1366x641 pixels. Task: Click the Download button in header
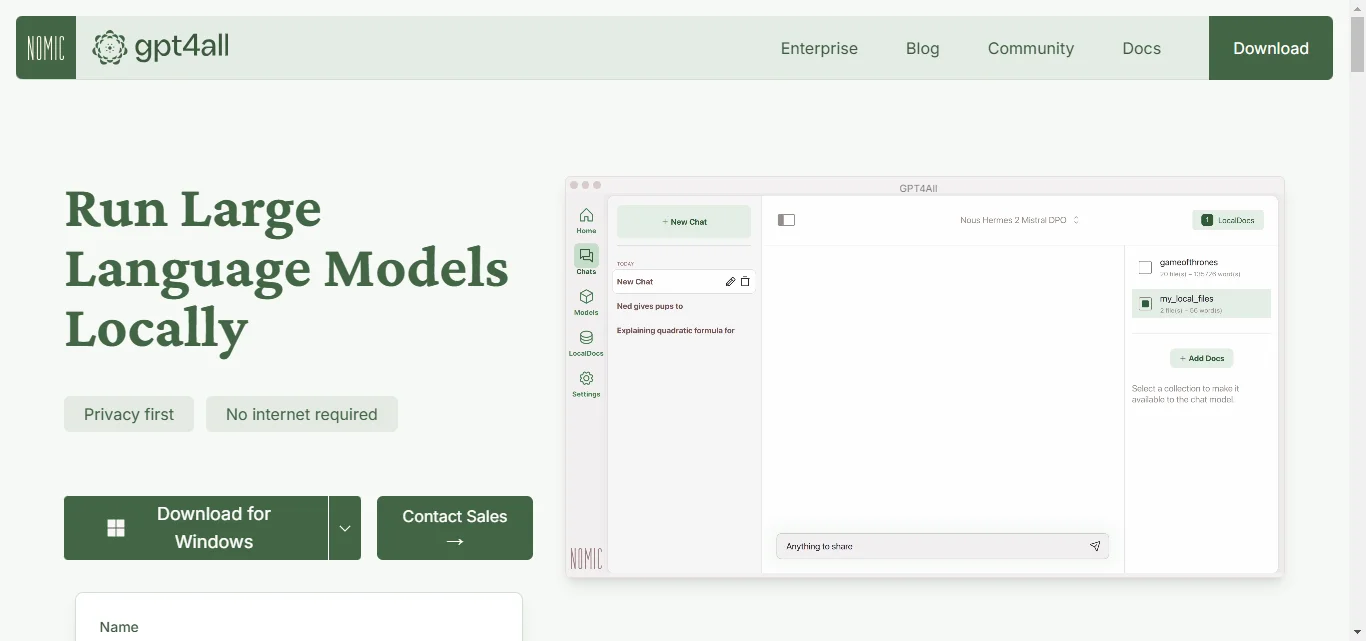point(1270,48)
